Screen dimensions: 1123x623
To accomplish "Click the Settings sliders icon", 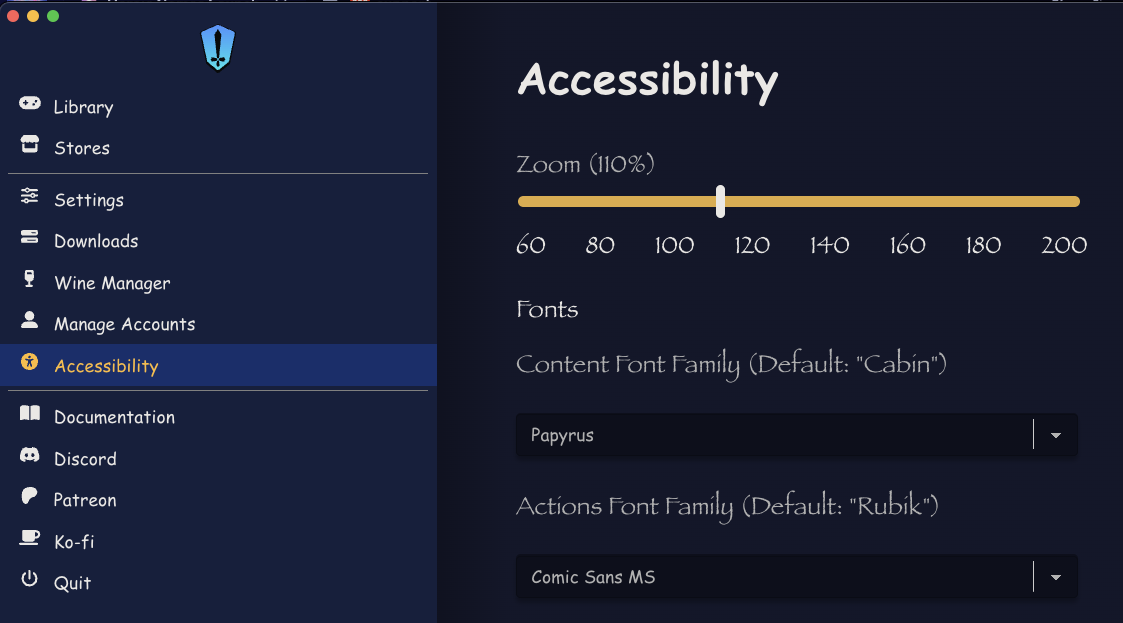I will click(30, 197).
